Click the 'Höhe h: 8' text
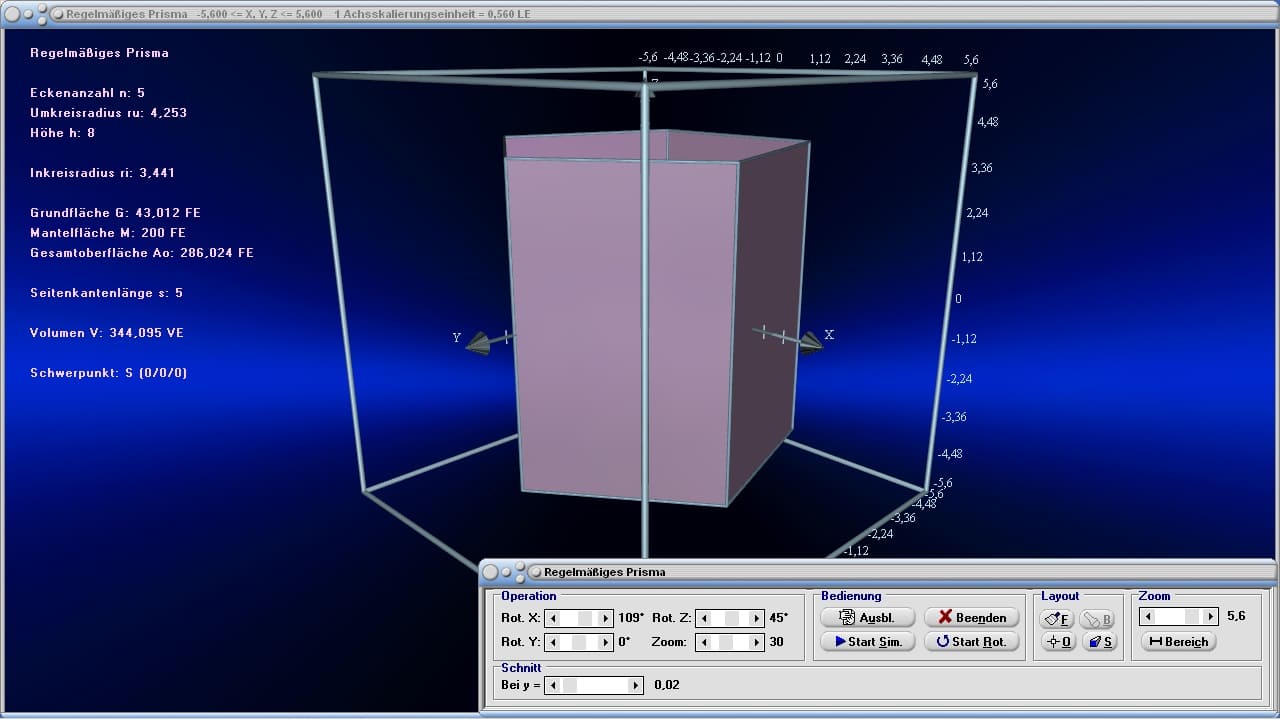Screen dimensions: 1280x720 [x=62, y=133]
